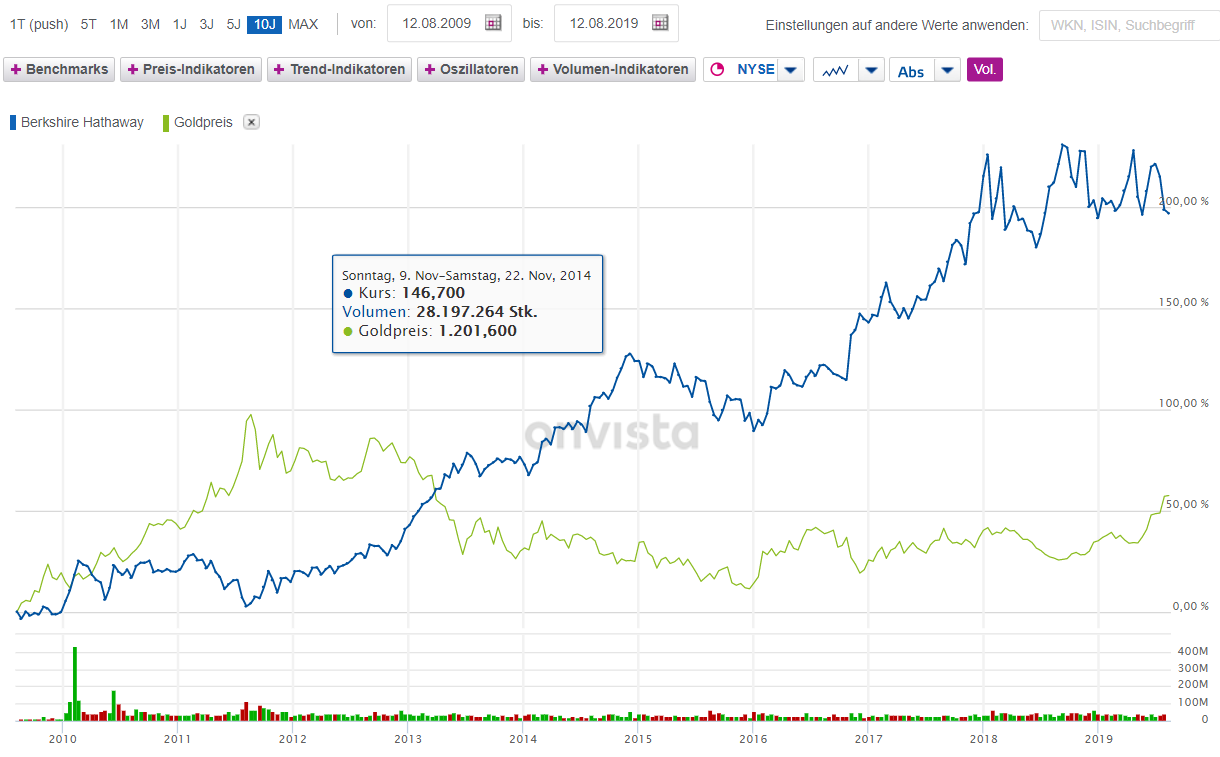Click the plus icon on Benchmarks
1220x757 pixels.
pos(16,70)
